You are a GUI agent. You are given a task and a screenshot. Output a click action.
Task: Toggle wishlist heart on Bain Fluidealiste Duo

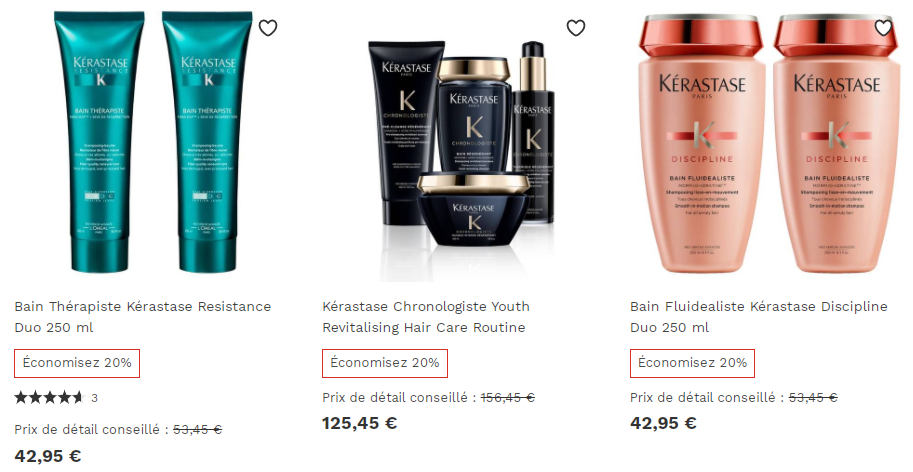(x=883, y=28)
